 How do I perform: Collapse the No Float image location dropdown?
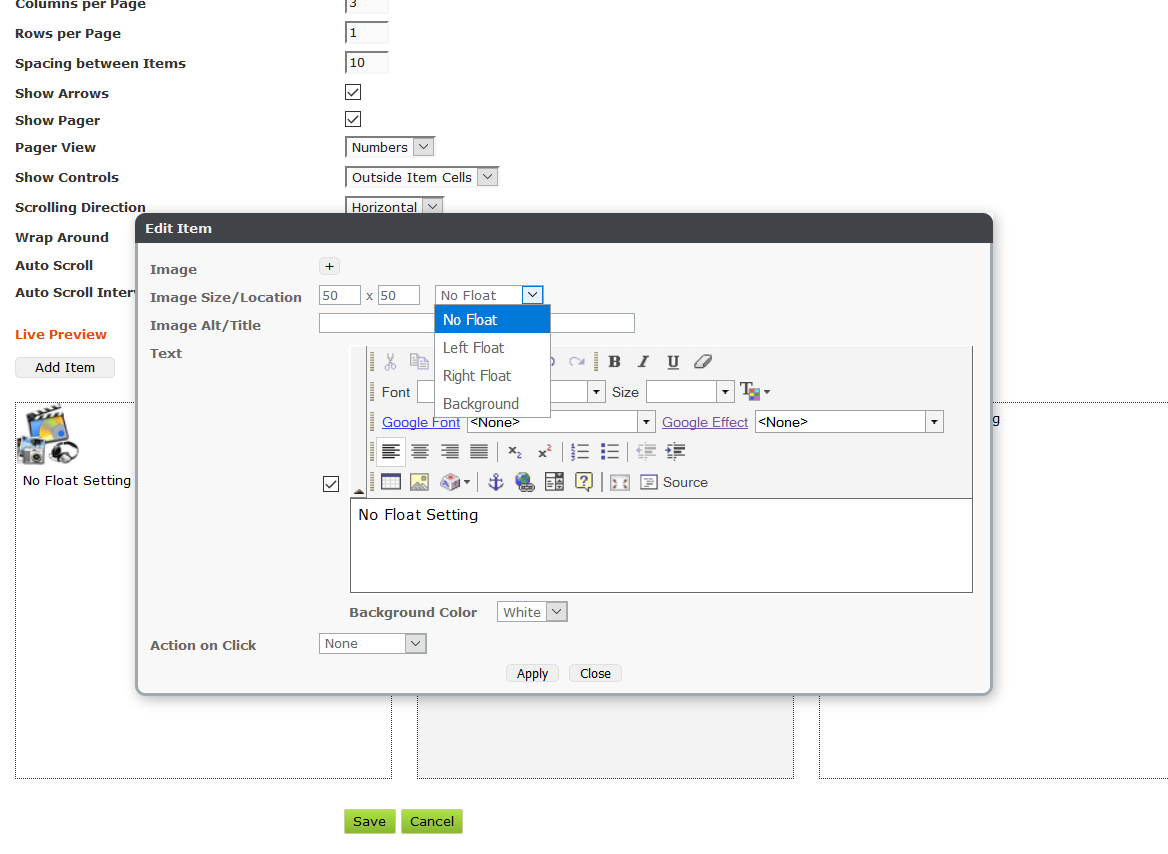coord(533,295)
